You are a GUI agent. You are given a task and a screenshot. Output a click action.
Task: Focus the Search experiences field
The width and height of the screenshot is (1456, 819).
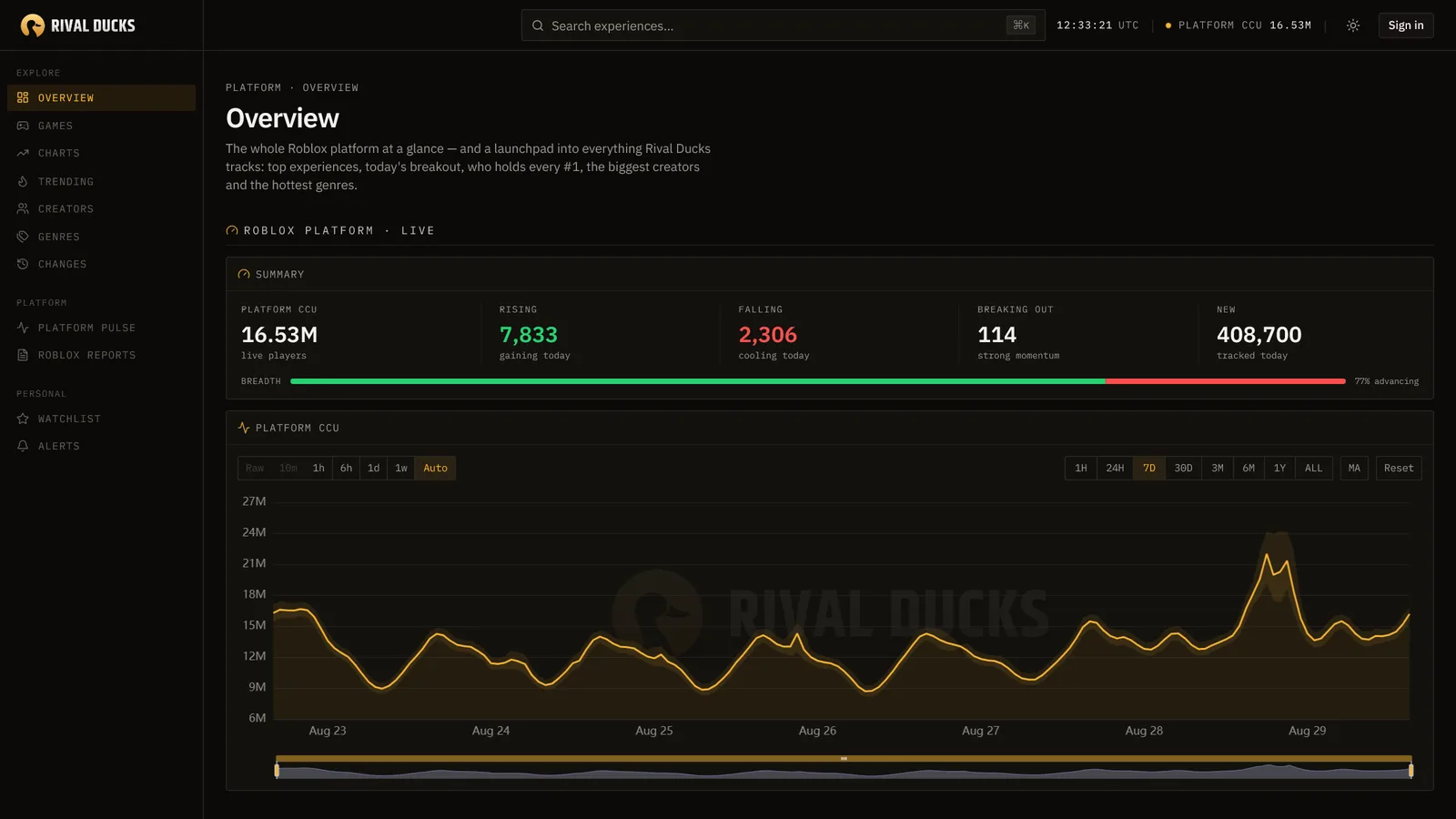pos(783,25)
